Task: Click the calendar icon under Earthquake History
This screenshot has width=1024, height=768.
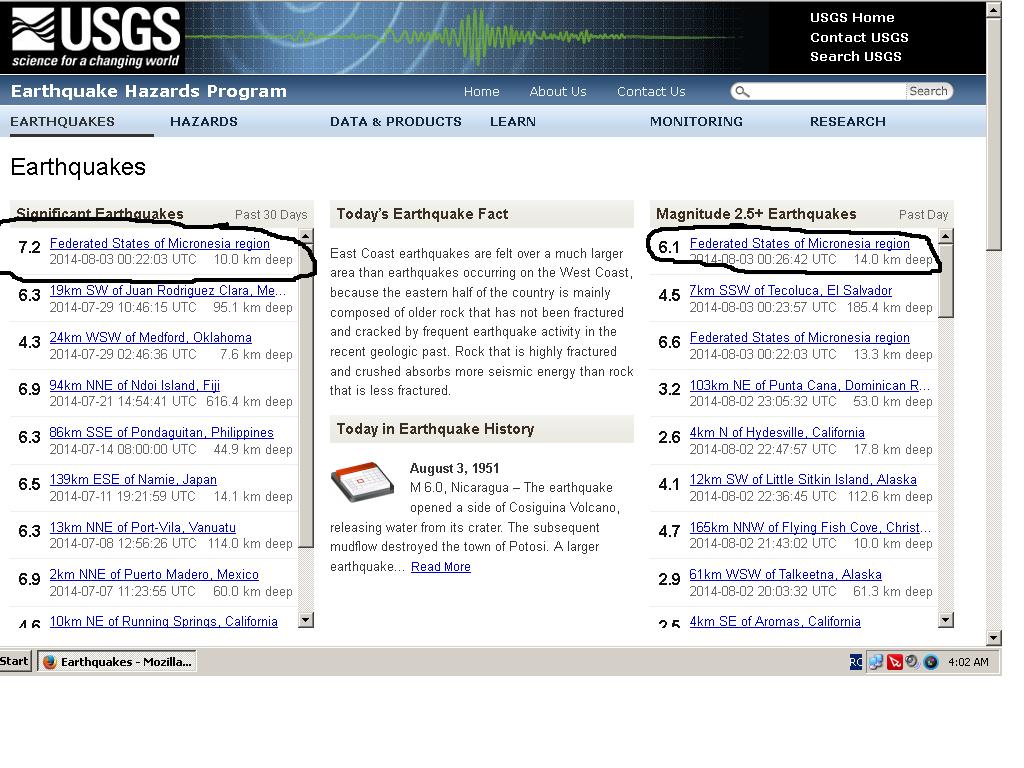Action: pos(362,486)
